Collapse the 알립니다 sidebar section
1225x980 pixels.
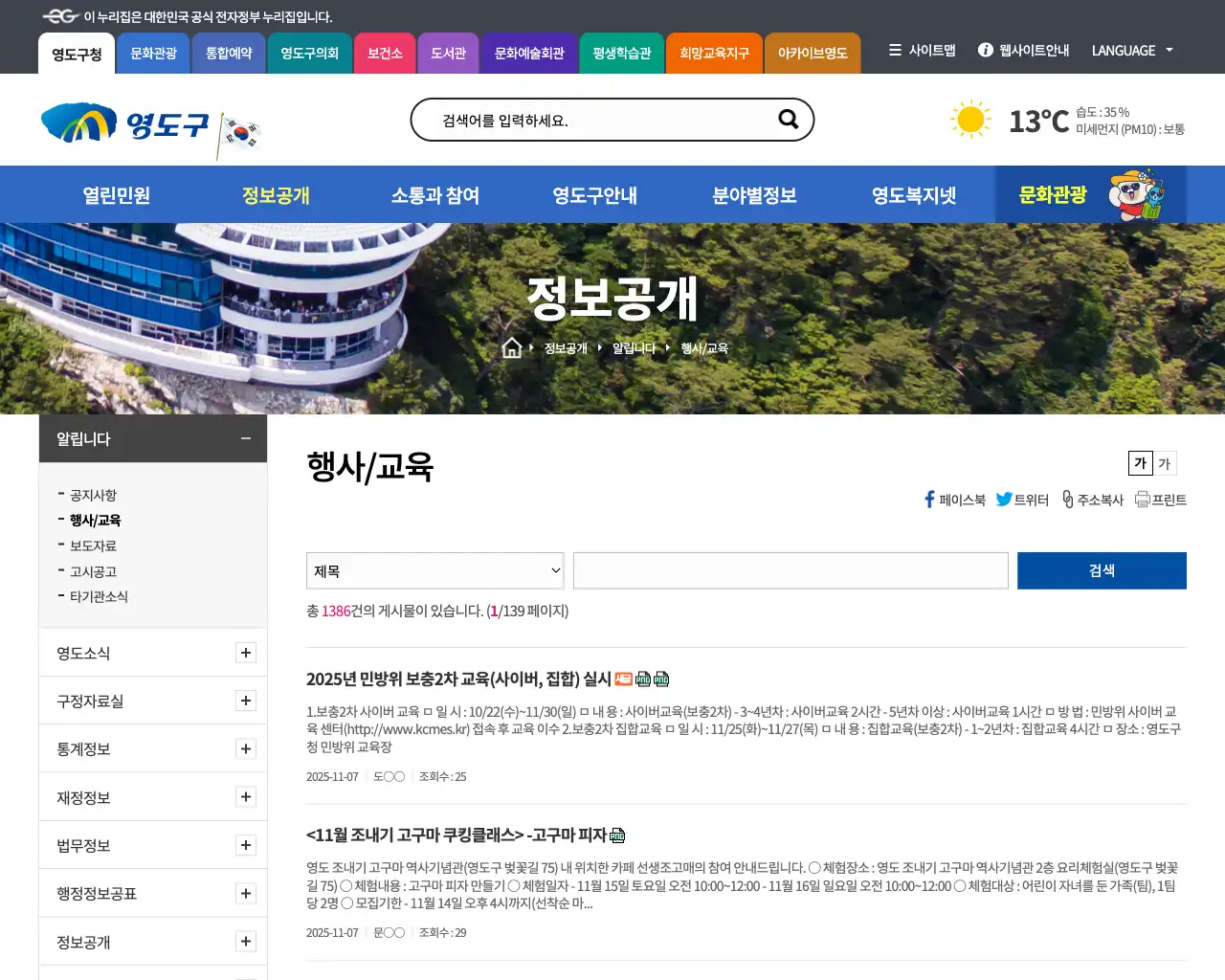coord(245,438)
